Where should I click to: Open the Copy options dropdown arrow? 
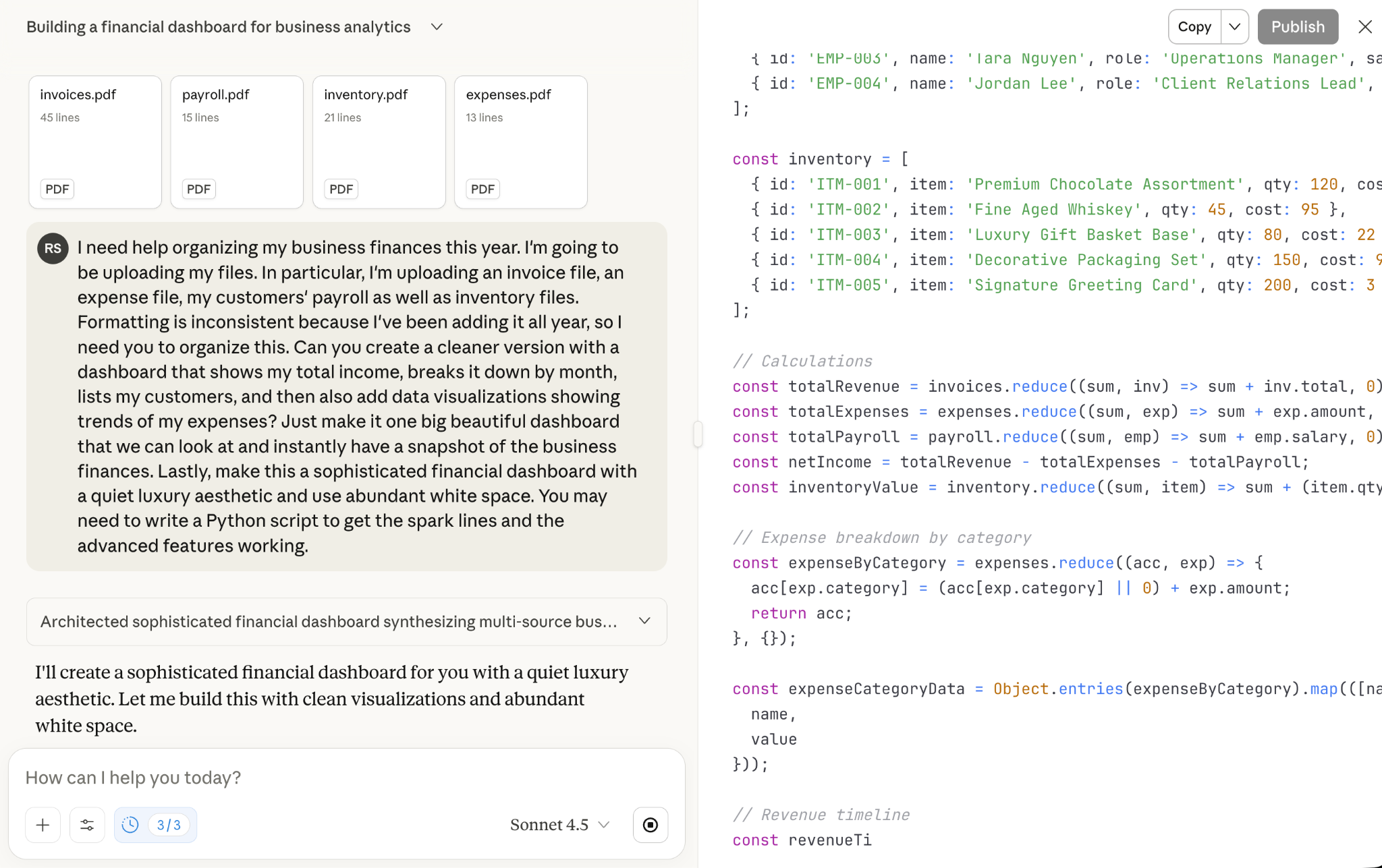pos(1234,27)
